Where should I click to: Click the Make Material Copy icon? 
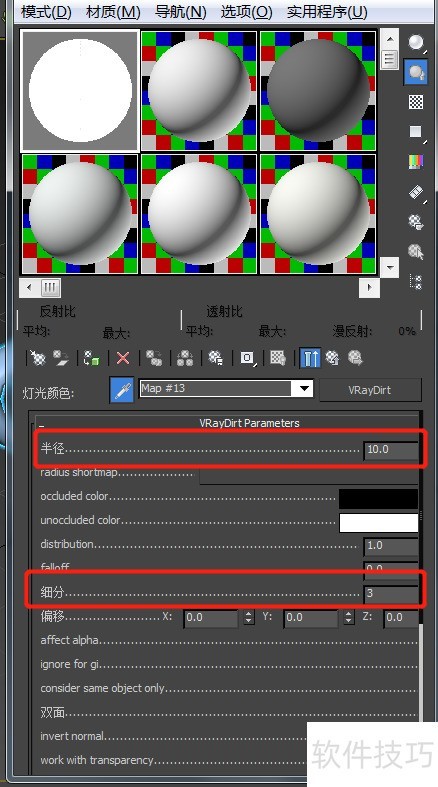(x=154, y=358)
